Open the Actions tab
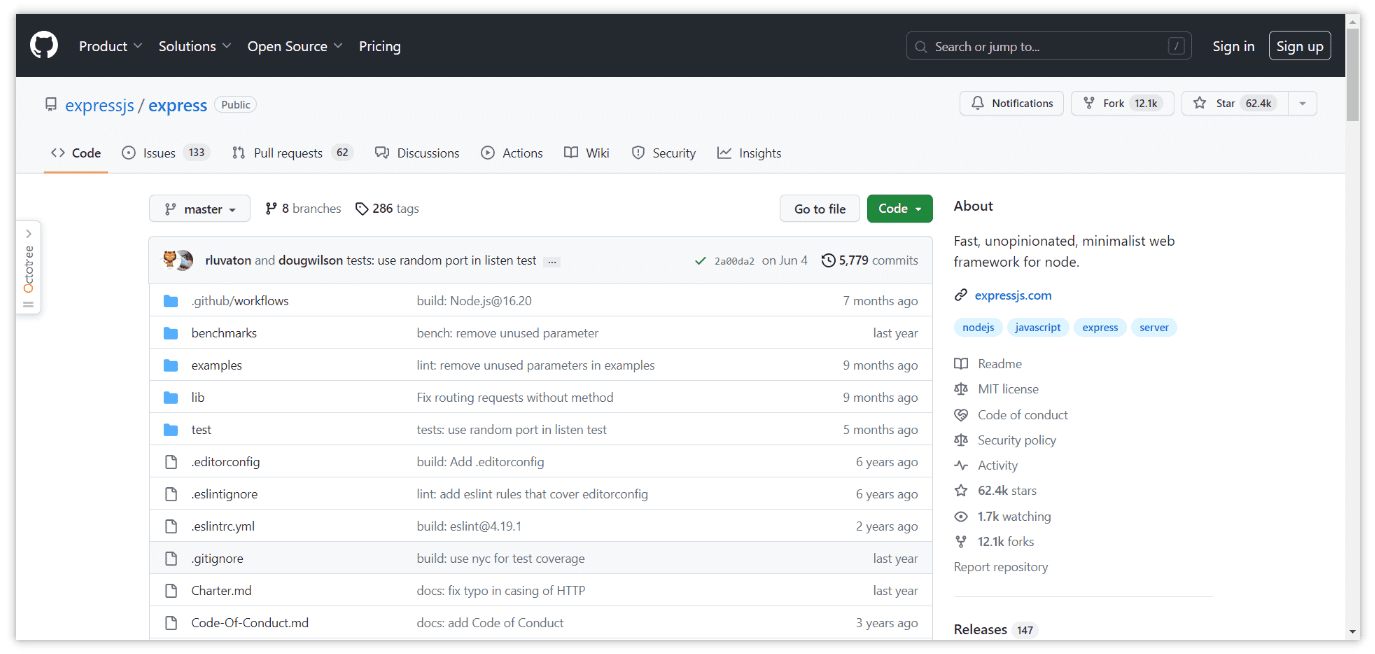The height and width of the screenshot is (654, 1375). click(512, 153)
